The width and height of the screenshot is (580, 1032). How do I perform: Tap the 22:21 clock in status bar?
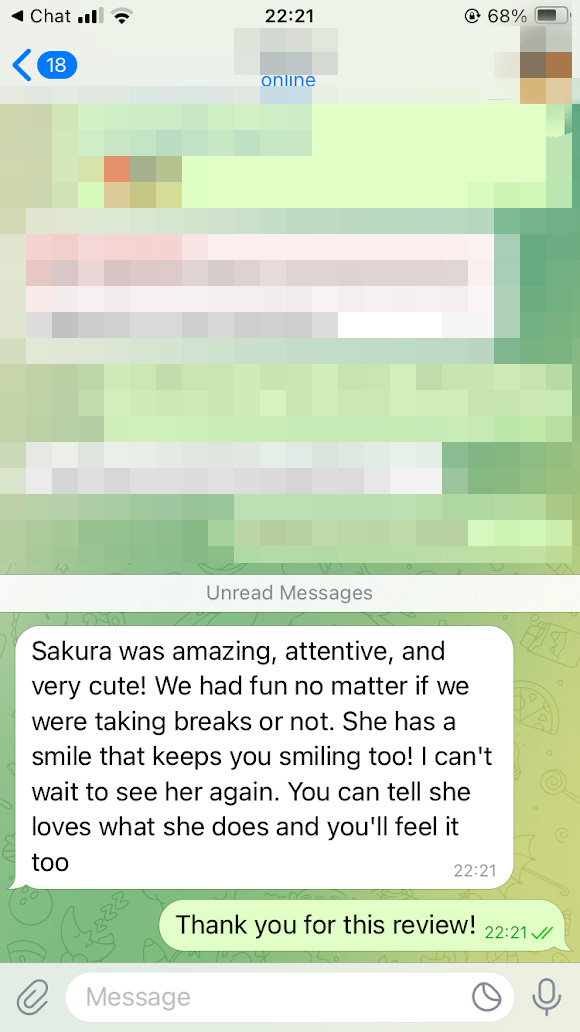(x=290, y=16)
